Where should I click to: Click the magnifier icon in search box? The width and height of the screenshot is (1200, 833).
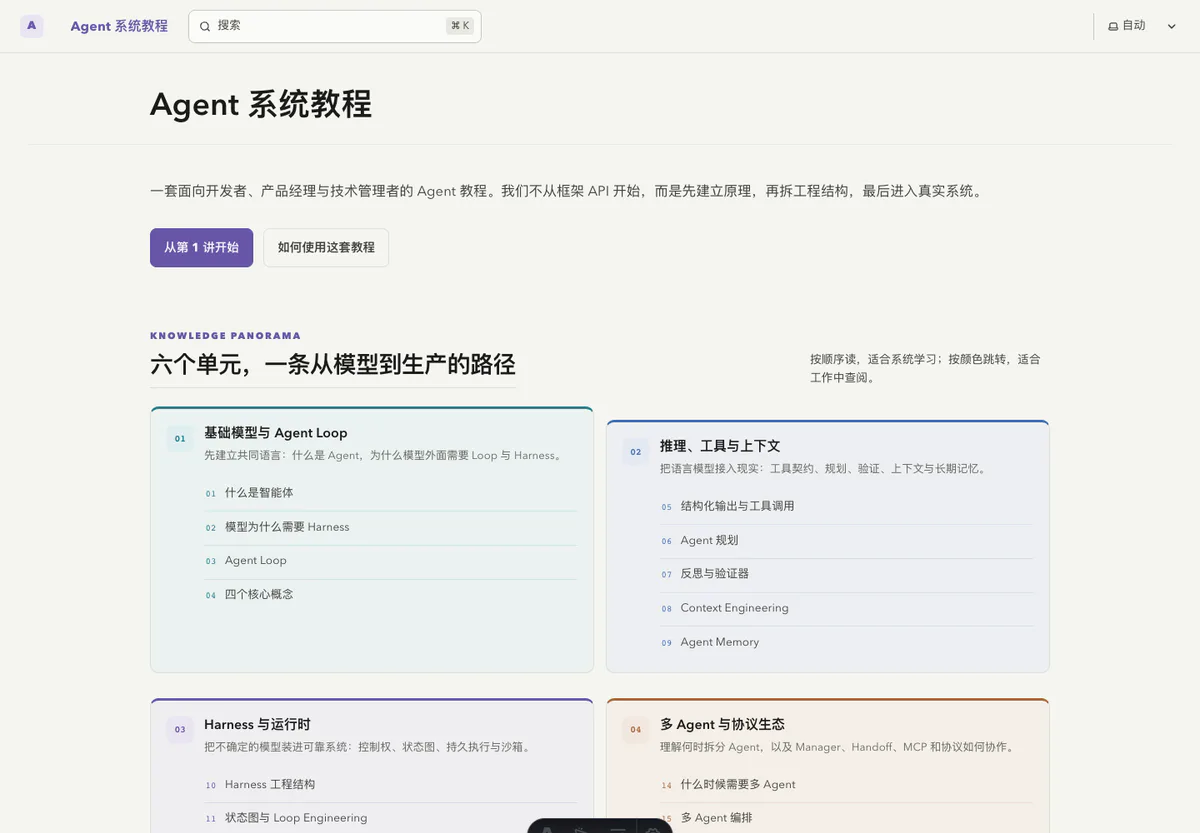pyautogui.click(x=205, y=26)
